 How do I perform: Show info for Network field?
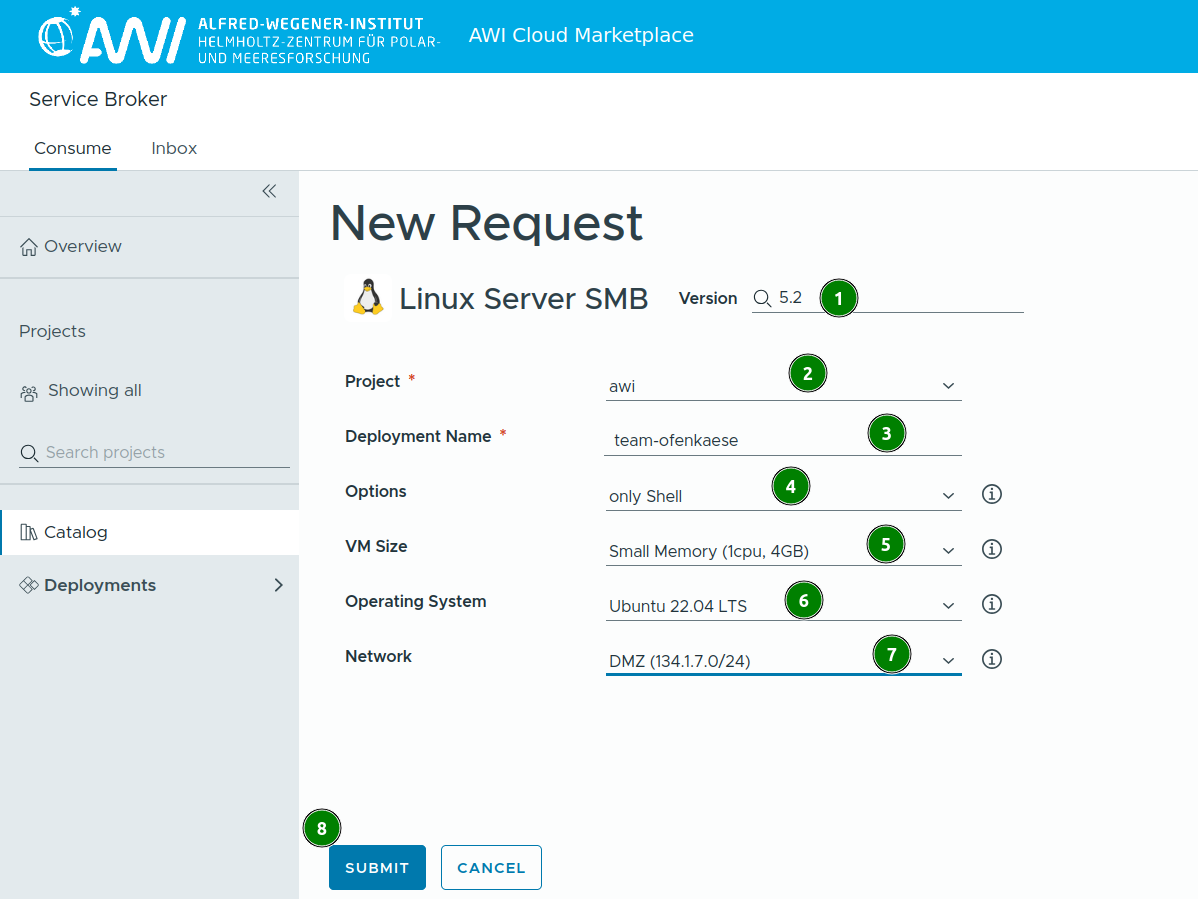pos(991,659)
